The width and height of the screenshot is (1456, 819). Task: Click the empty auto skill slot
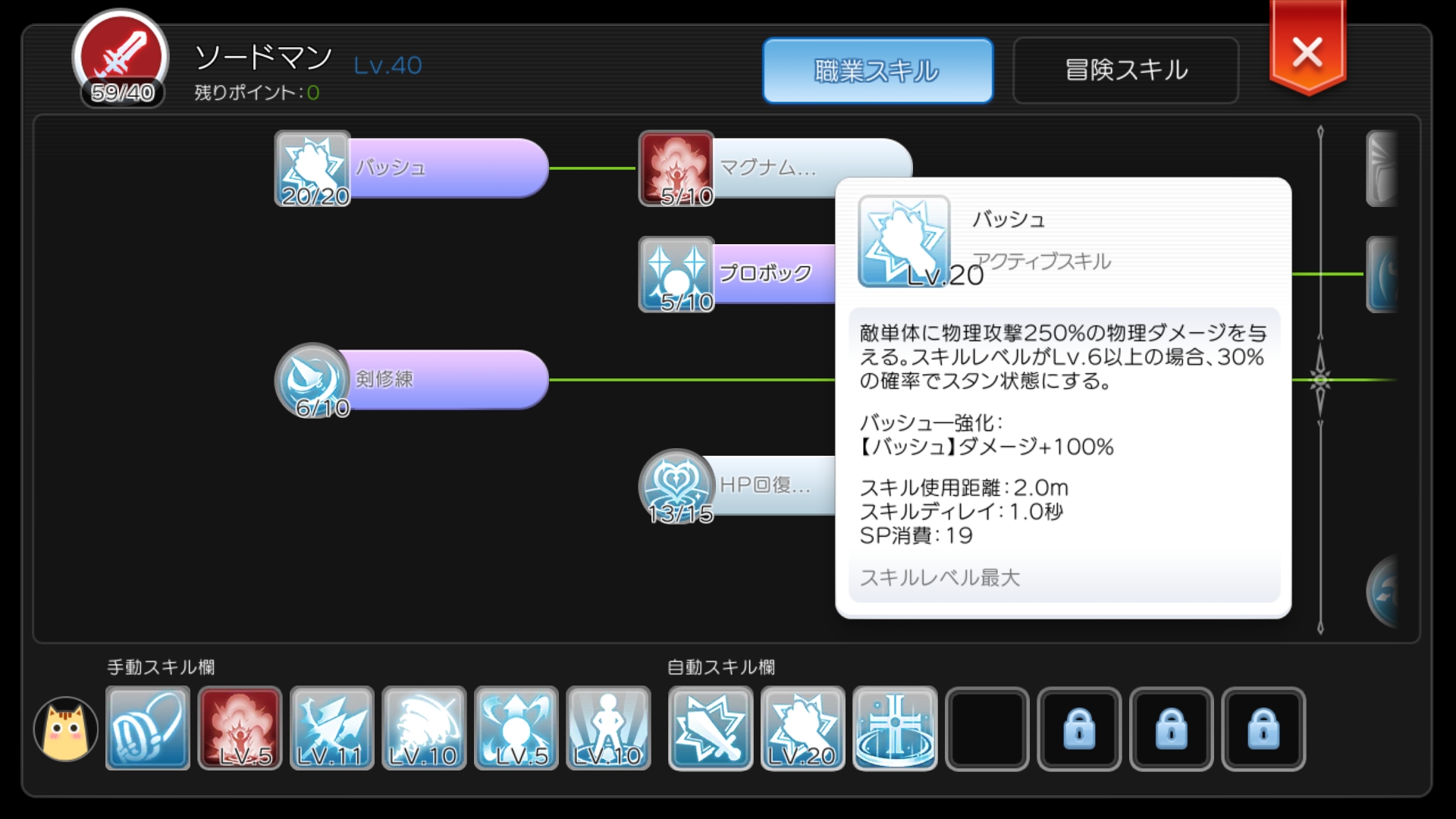pos(987,729)
